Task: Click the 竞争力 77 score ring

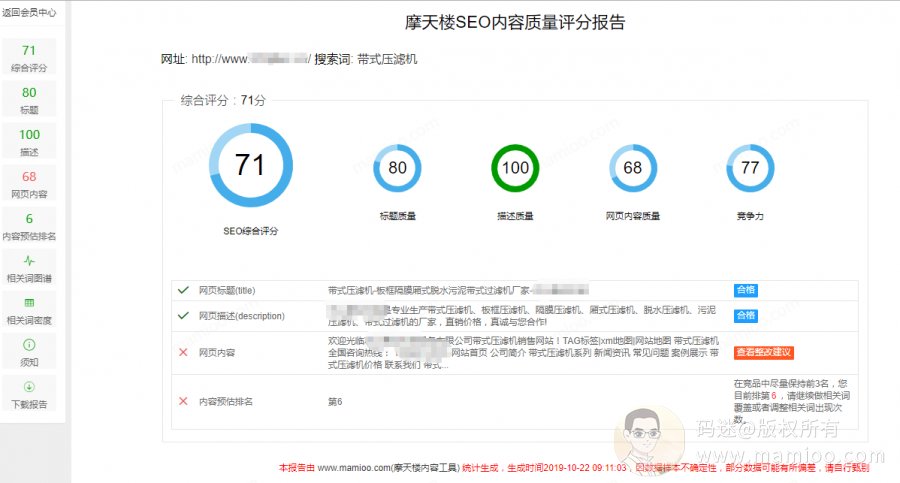Action: pyautogui.click(x=750, y=168)
